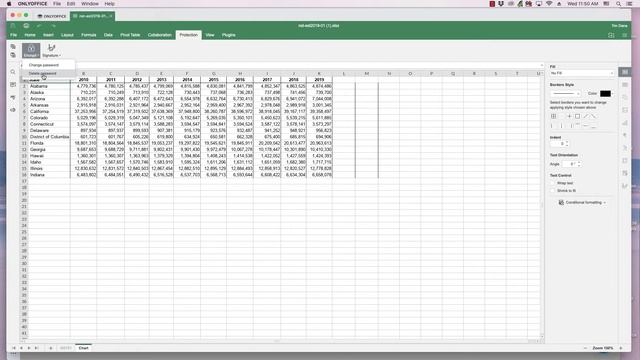Select the Alabama cell
This screenshot has width=640, height=360.
(x=49, y=86)
